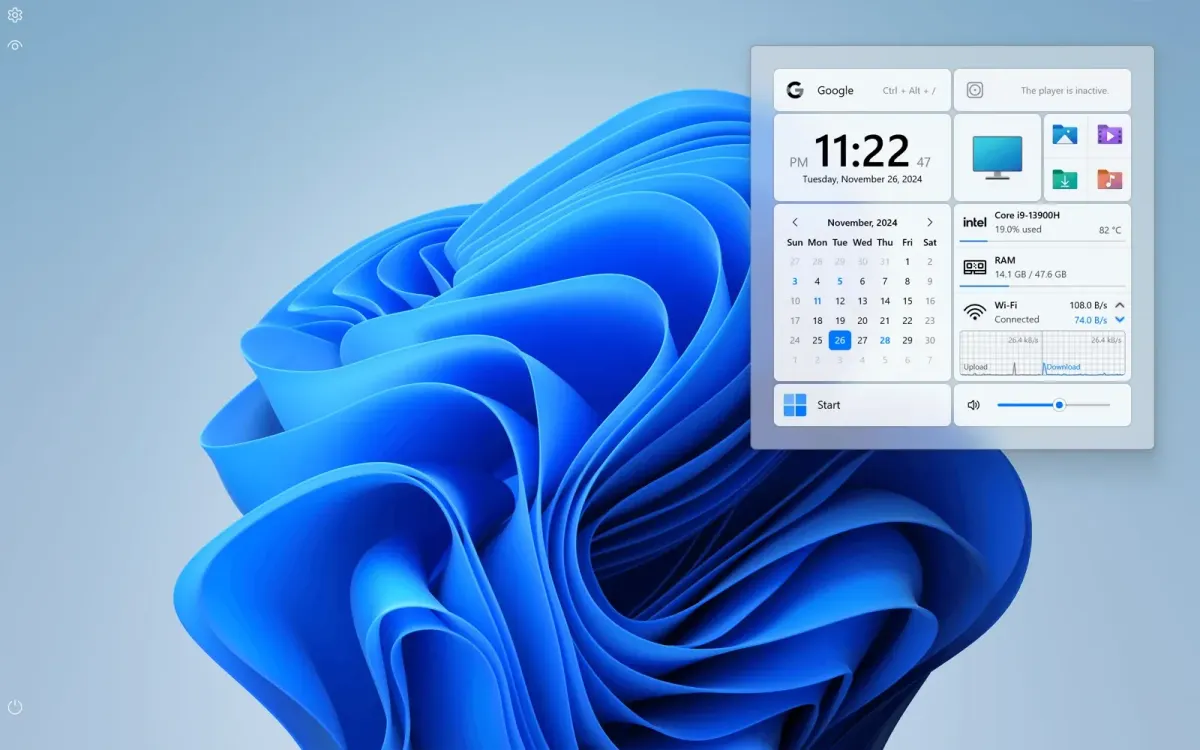Click the Windows logo in Start tile
Screen dimensions: 1200x750
click(795, 405)
